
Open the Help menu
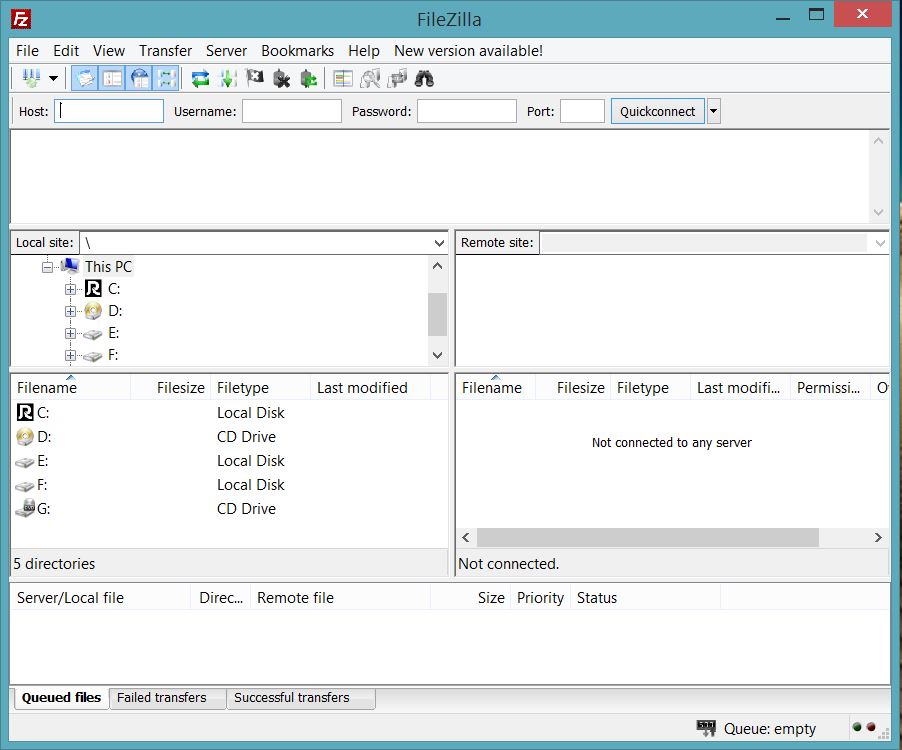(364, 51)
